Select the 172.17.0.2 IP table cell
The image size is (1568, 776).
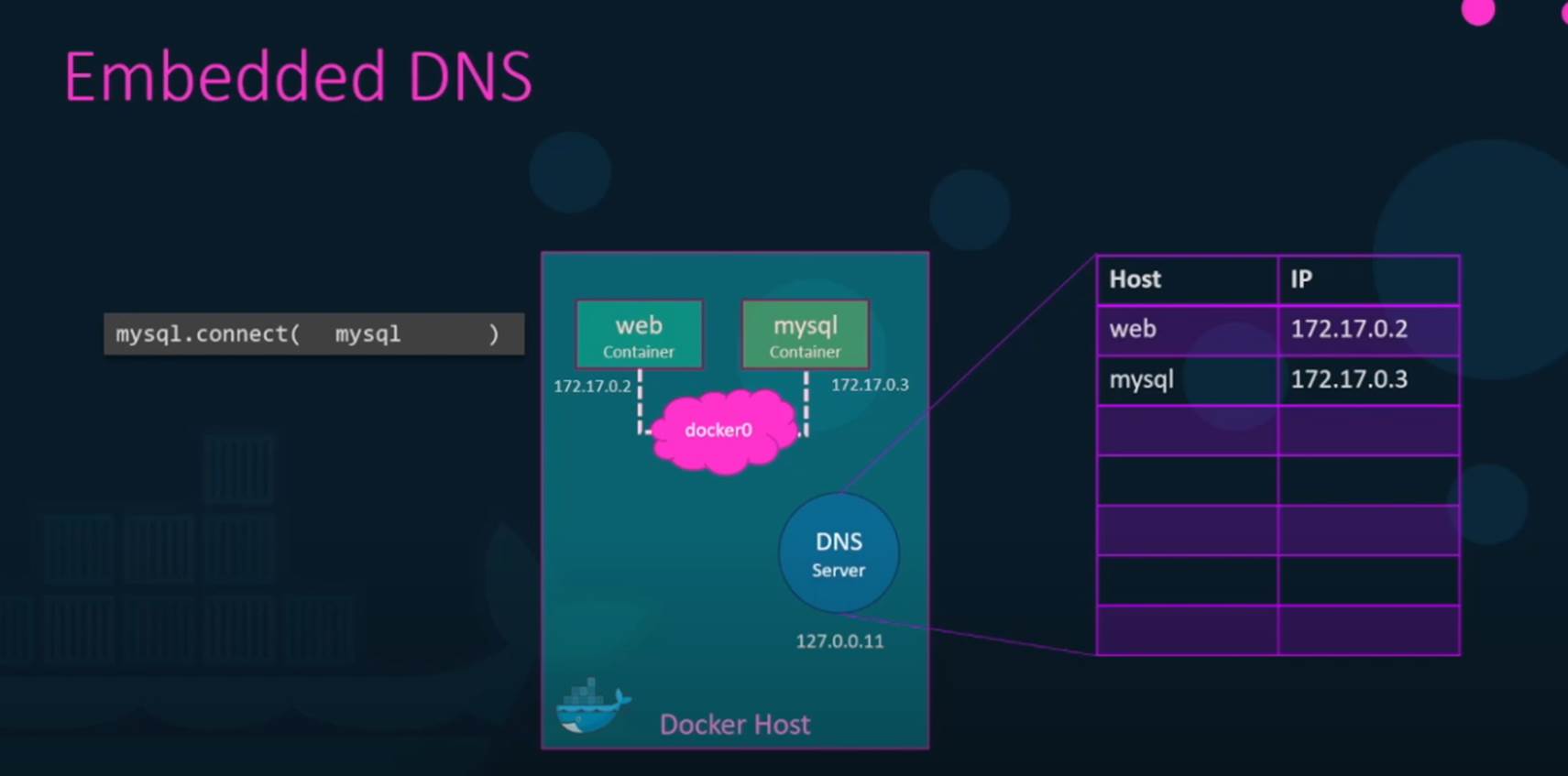pyautogui.click(x=1368, y=330)
